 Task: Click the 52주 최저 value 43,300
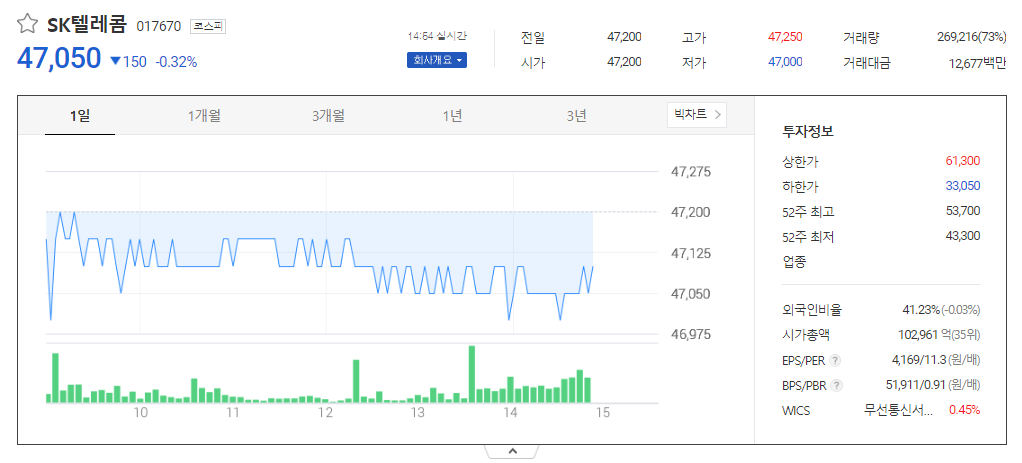click(x=963, y=235)
